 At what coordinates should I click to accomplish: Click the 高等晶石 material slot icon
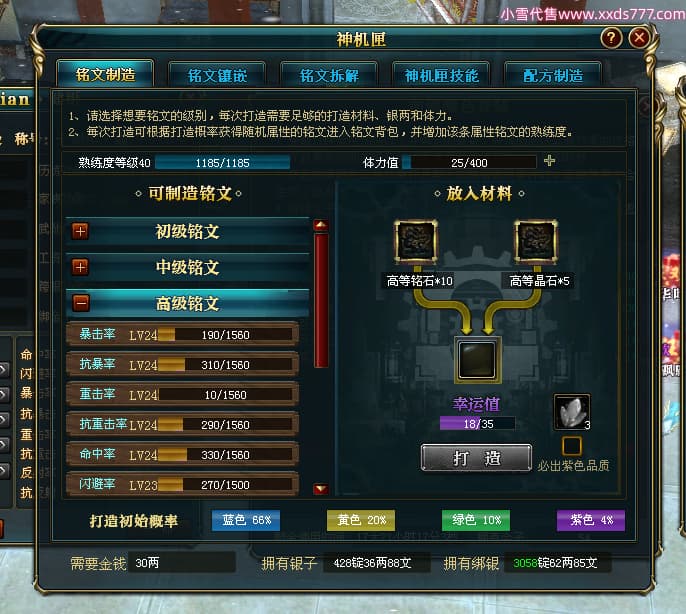pos(536,241)
